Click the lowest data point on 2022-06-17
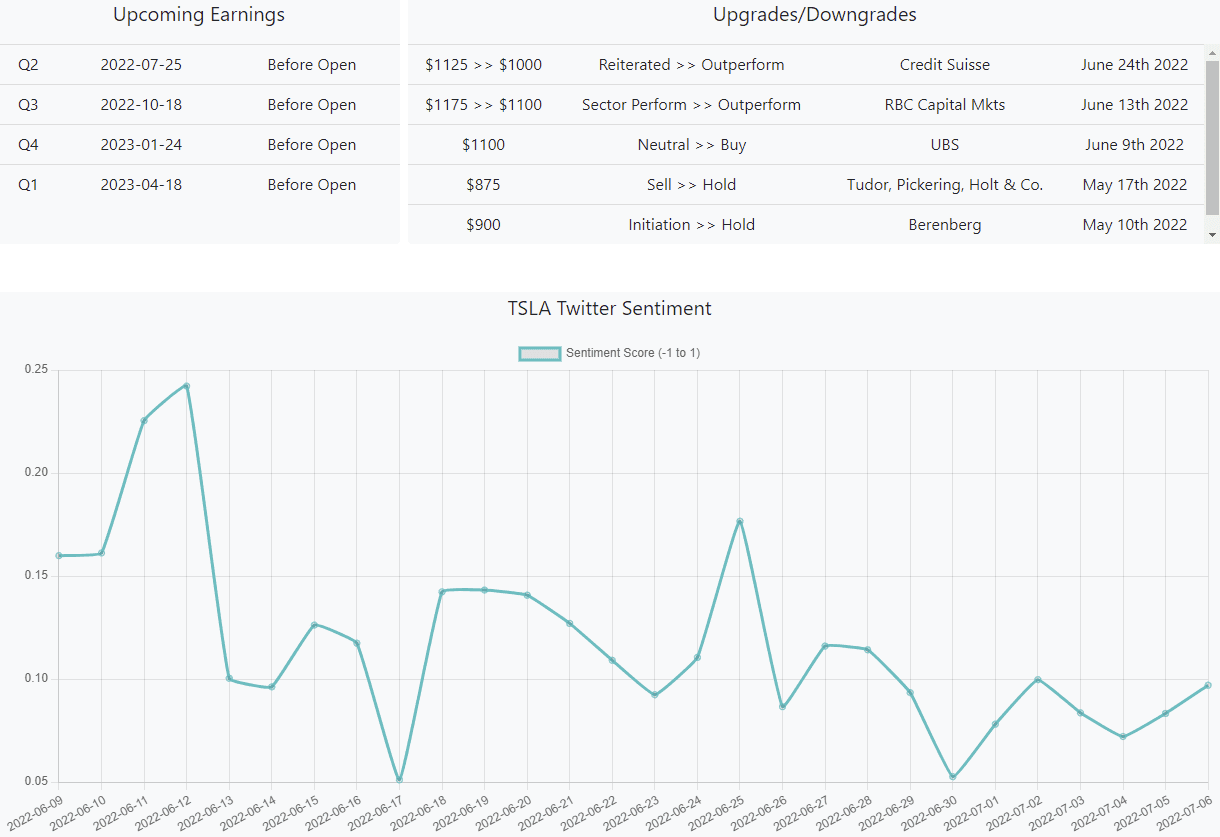Image resolution: width=1220 pixels, height=837 pixels. (399, 780)
